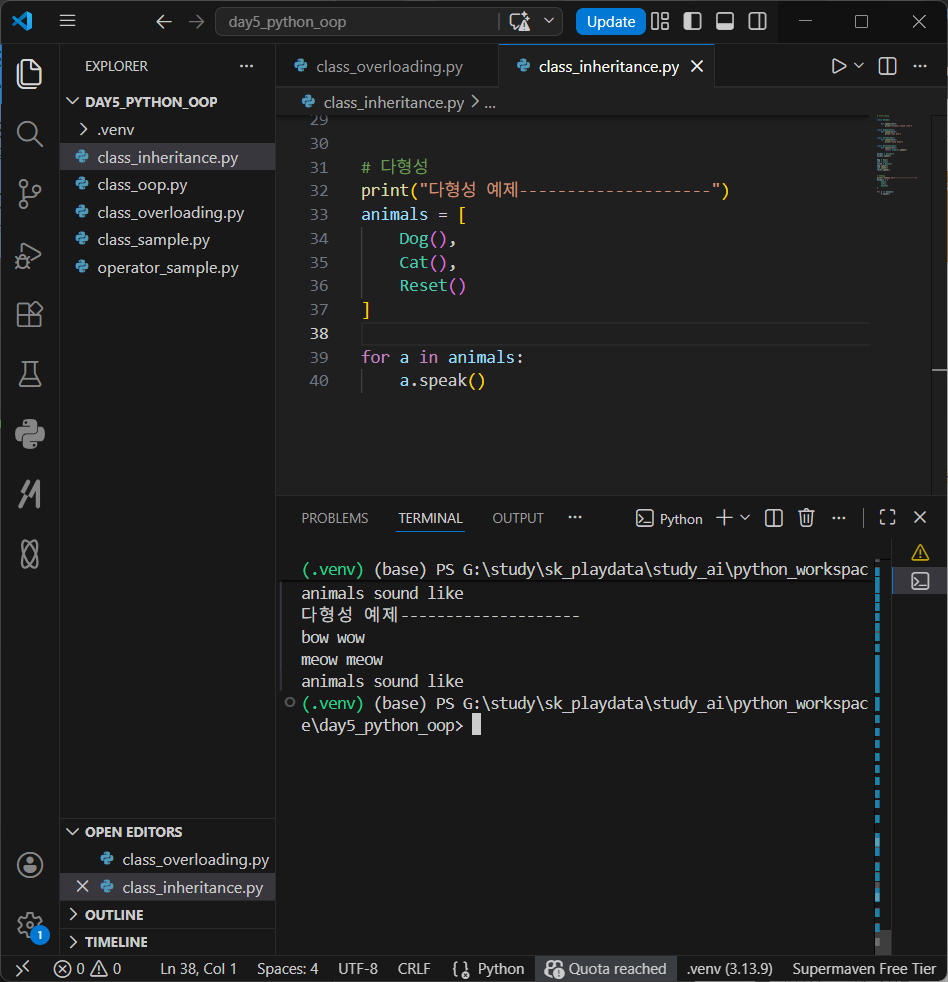Customize layout from title bar icon
This screenshot has height=982, width=948.
click(660, 22)
